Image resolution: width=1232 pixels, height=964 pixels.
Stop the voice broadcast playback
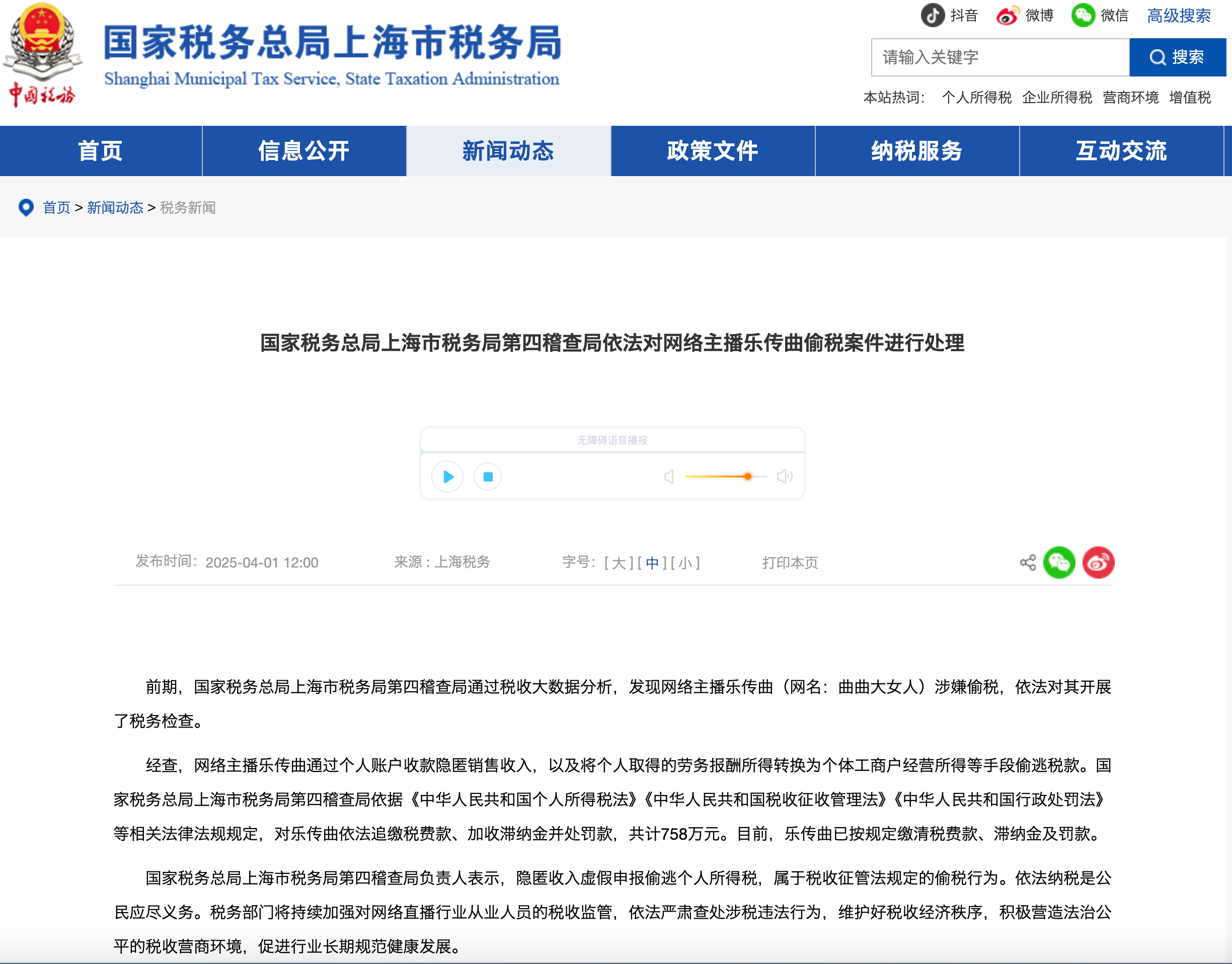[x=487, y=476]
